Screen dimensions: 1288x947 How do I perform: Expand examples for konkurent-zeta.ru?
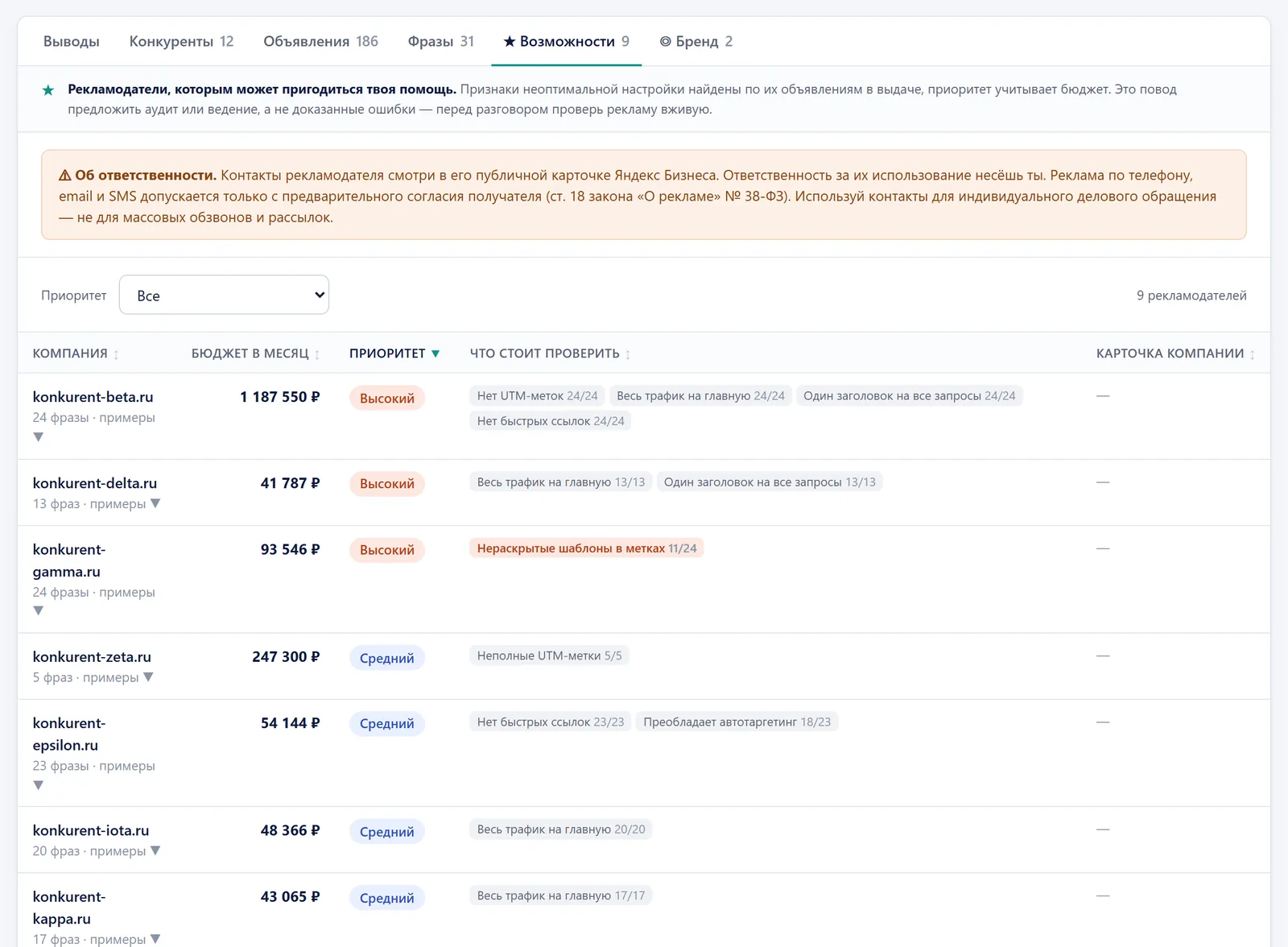coord(148,677)
